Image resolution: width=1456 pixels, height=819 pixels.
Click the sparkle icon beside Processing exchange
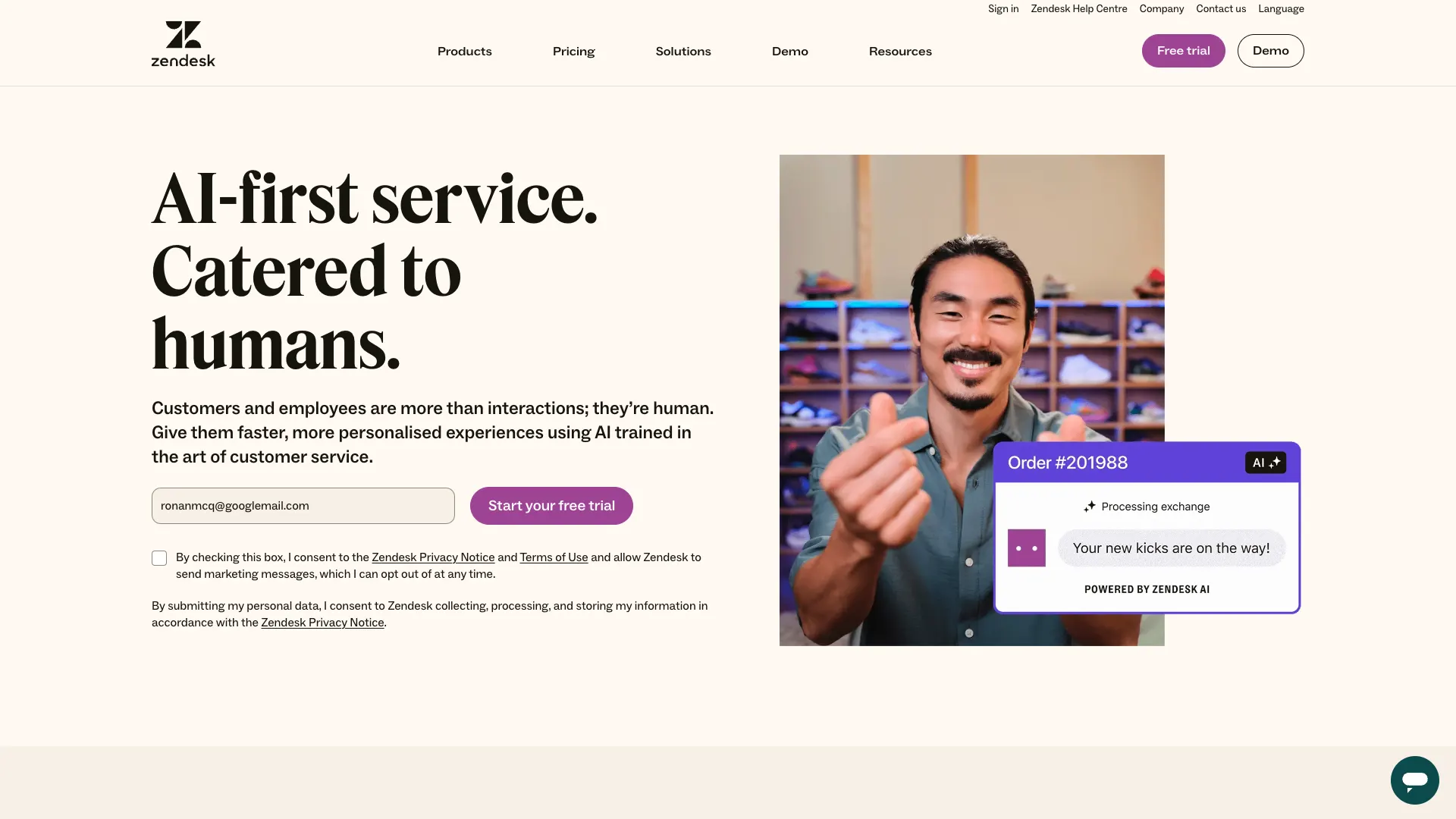1090,507
